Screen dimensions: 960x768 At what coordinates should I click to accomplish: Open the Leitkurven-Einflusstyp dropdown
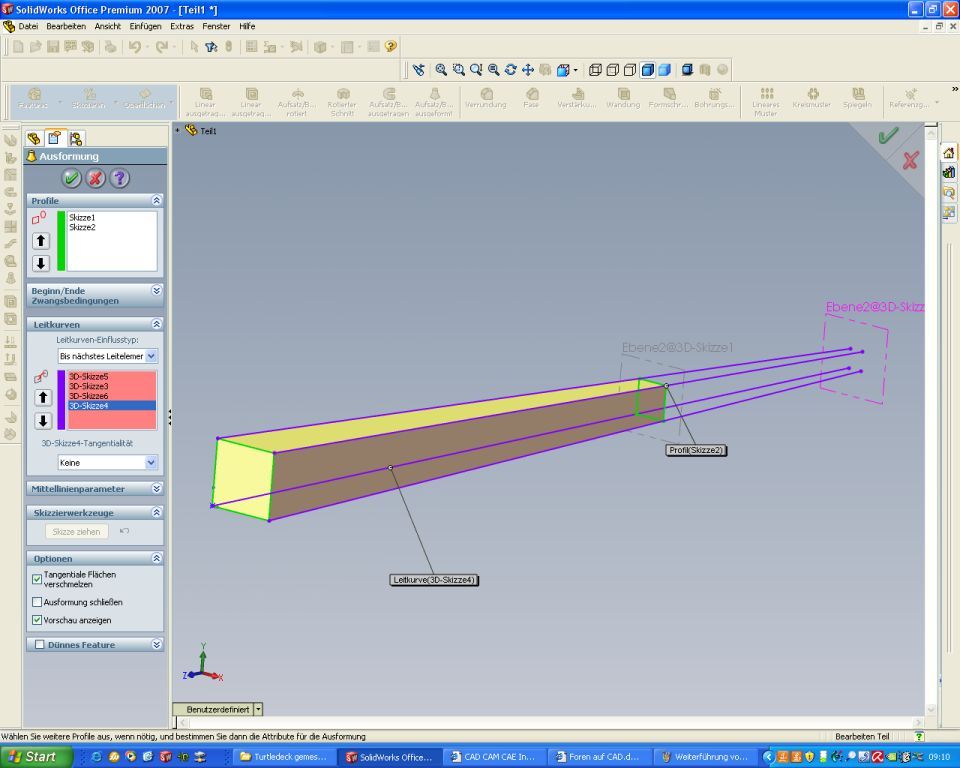(x=151, y=356)
